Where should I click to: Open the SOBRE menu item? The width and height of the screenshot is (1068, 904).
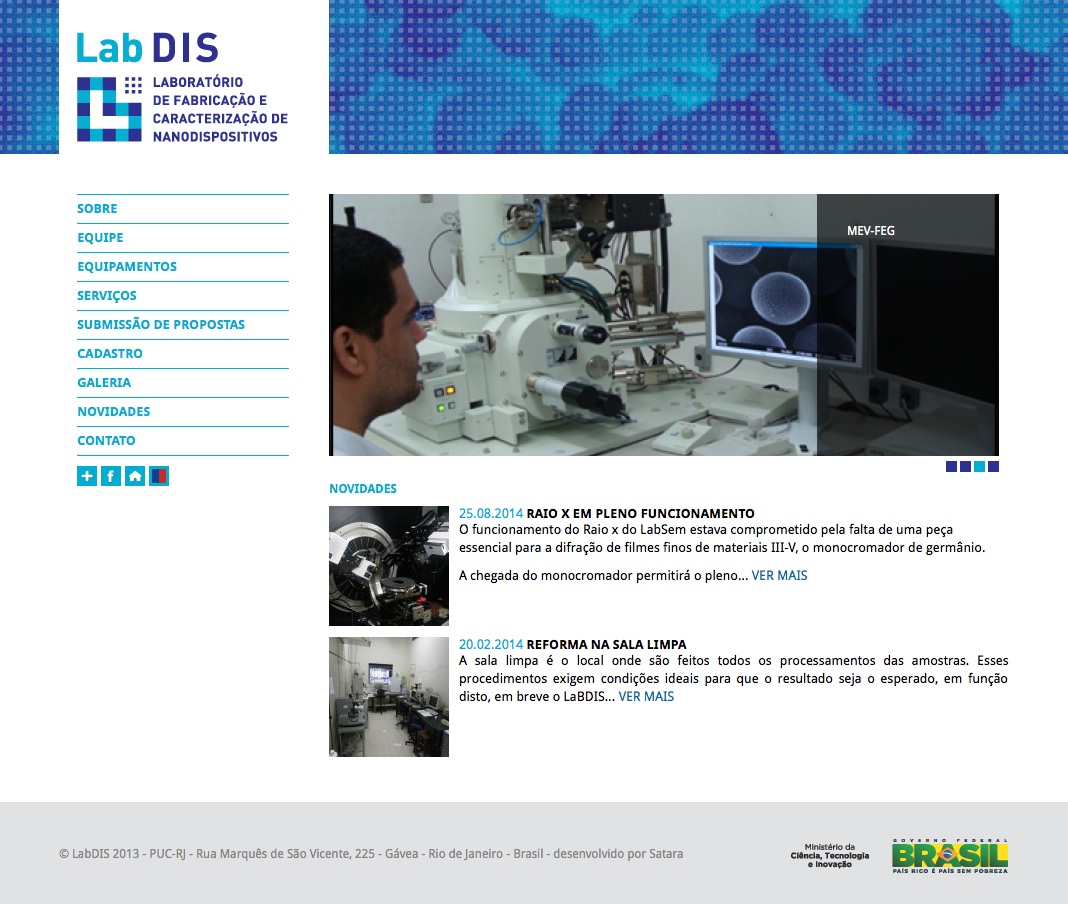[x=183, y=208]
